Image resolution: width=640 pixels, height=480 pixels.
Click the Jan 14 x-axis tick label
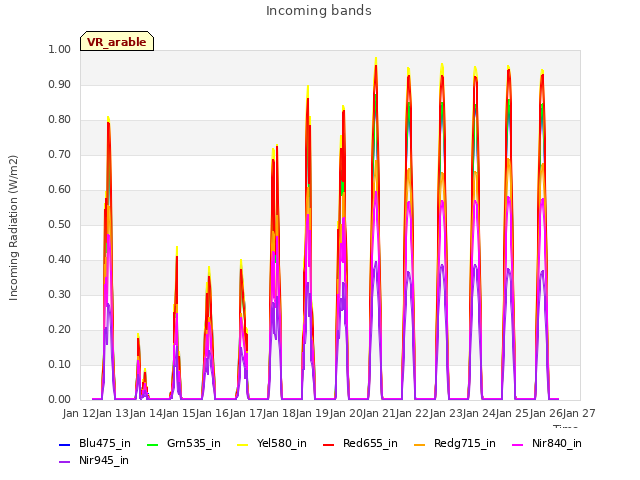tap(146, 413)
